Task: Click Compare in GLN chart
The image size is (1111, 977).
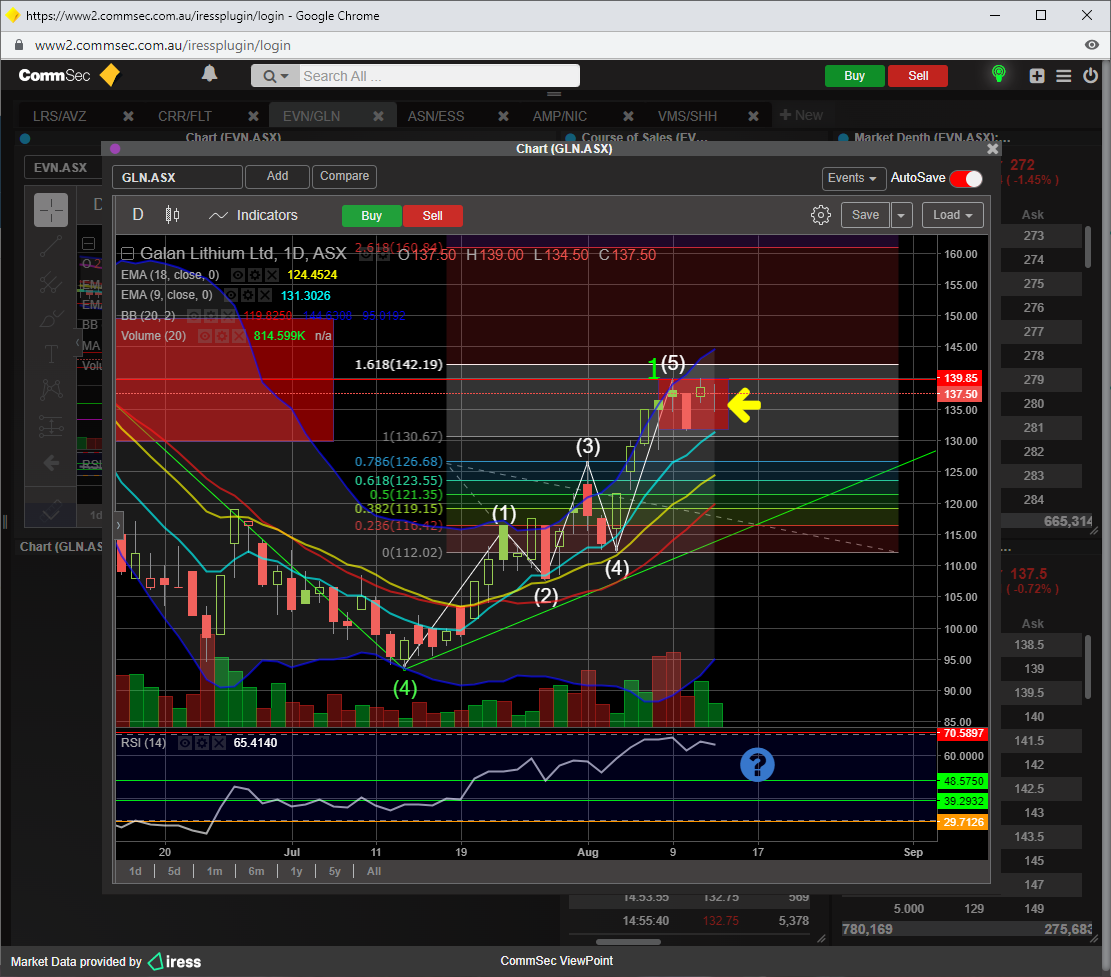Action: (344, 176)
